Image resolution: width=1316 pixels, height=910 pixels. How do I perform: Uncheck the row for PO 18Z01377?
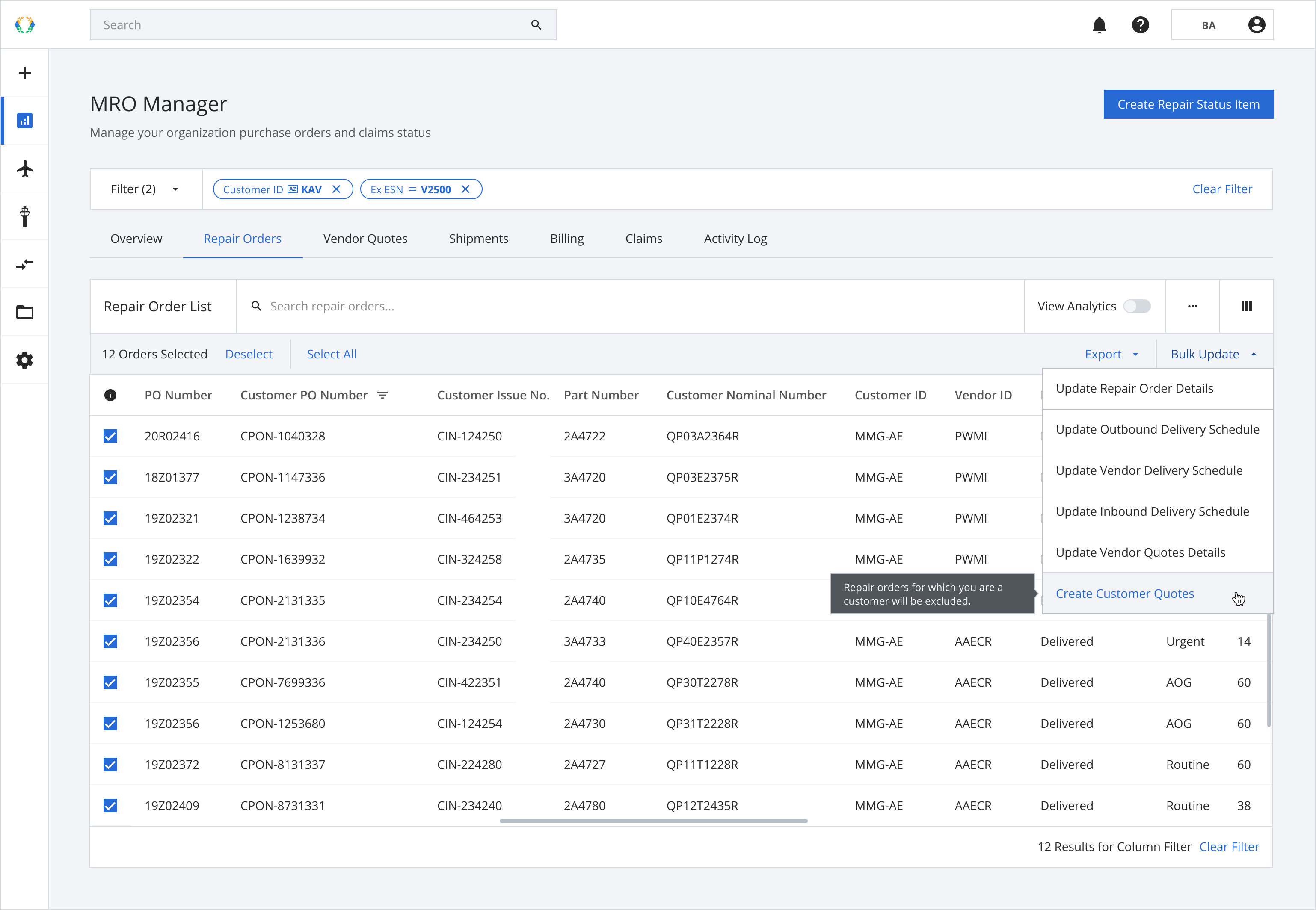point(111,477)
